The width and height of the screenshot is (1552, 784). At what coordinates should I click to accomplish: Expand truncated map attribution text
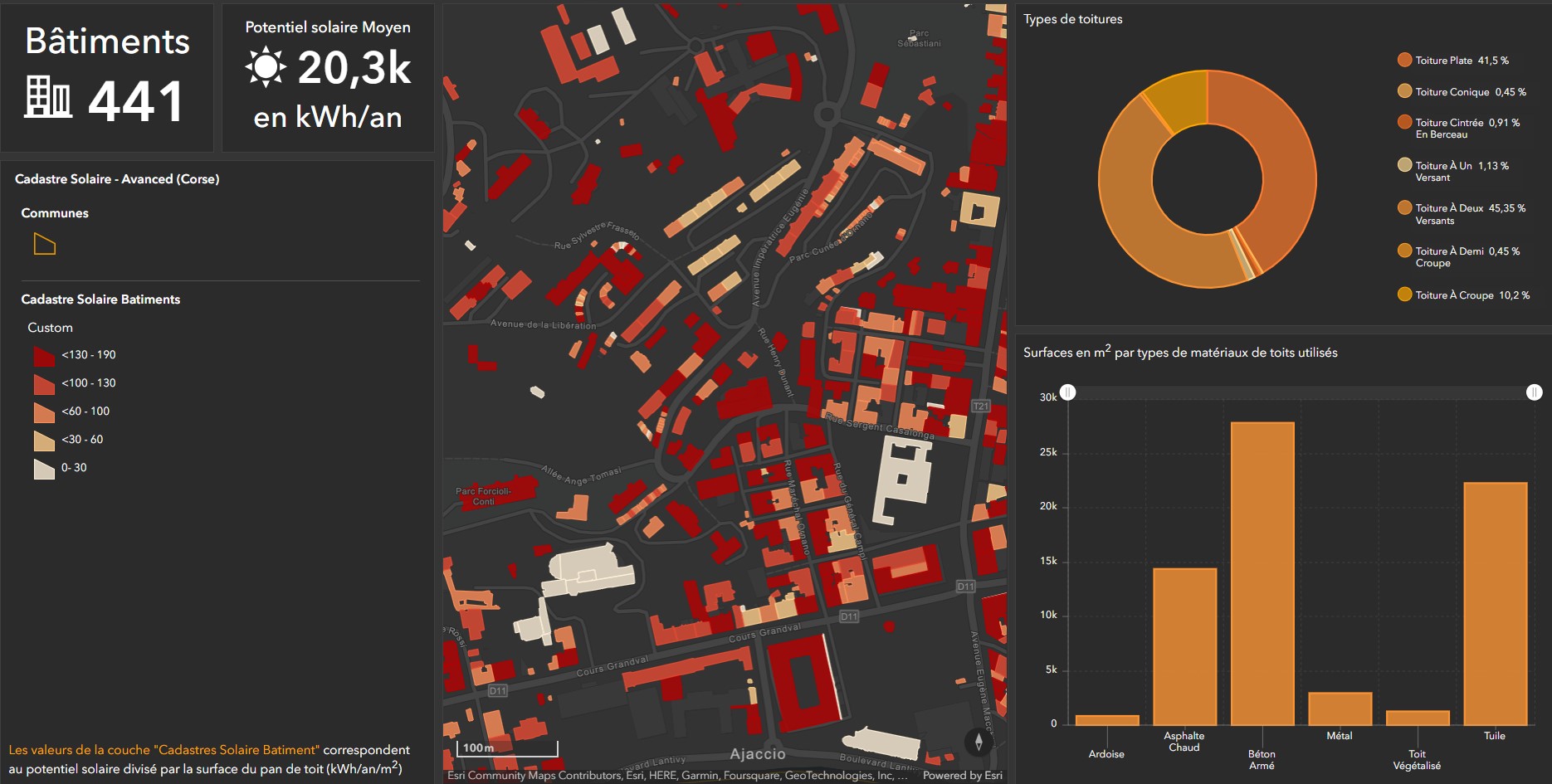[x=902, y=776]
